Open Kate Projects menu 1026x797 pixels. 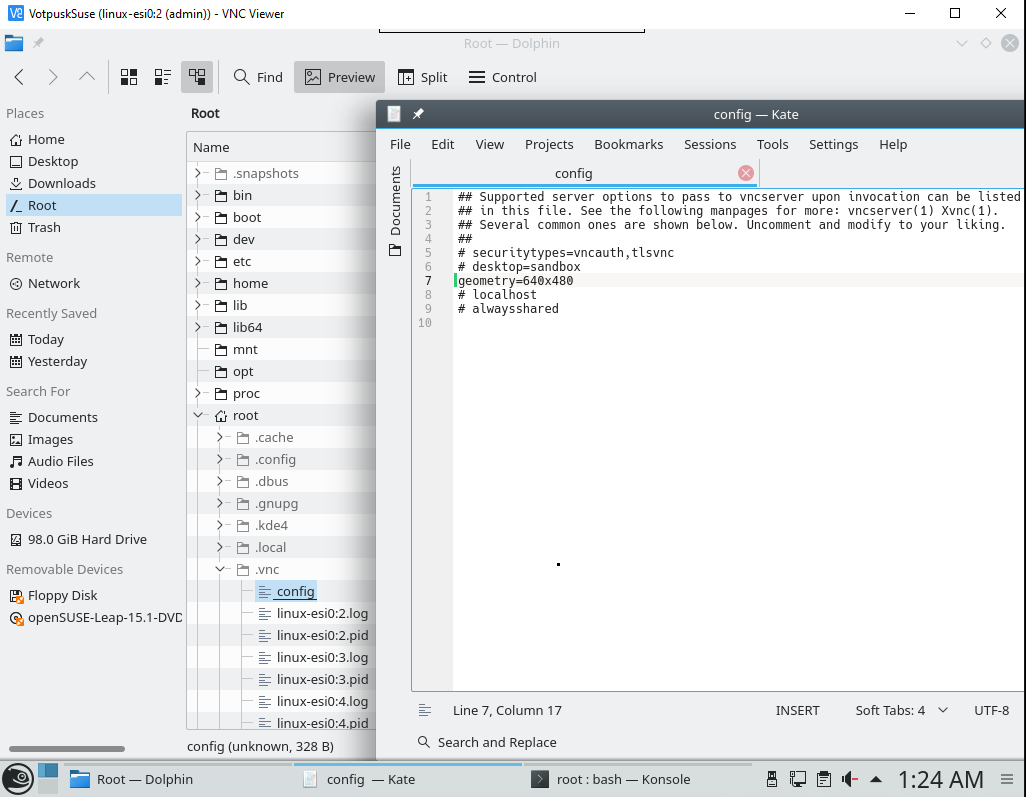(x=549, y=145)
